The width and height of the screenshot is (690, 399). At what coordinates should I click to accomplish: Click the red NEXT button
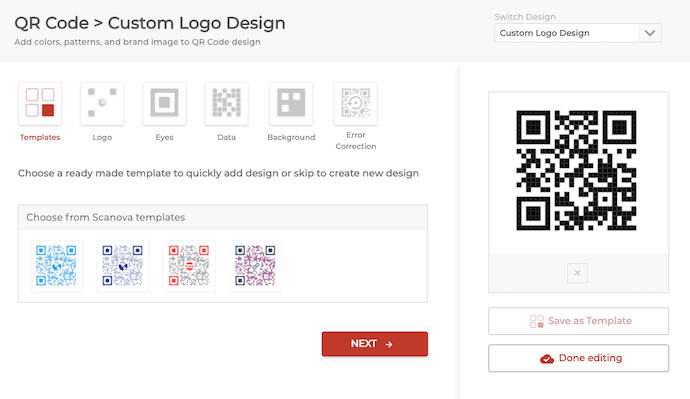click(374, 344)
